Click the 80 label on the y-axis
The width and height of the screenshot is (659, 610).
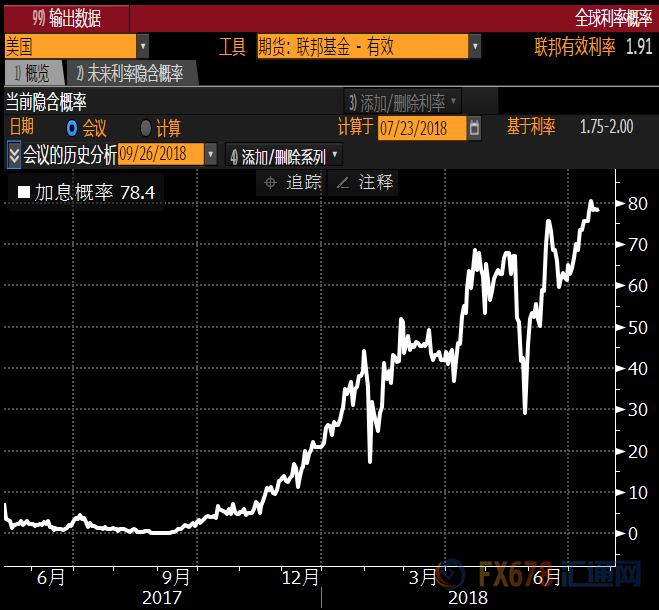pyautogui.click(x=638, y=204)
